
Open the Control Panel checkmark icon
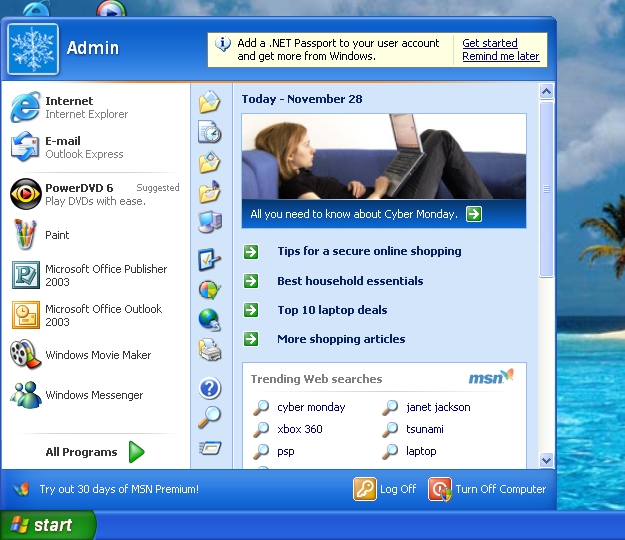point(210,259)
